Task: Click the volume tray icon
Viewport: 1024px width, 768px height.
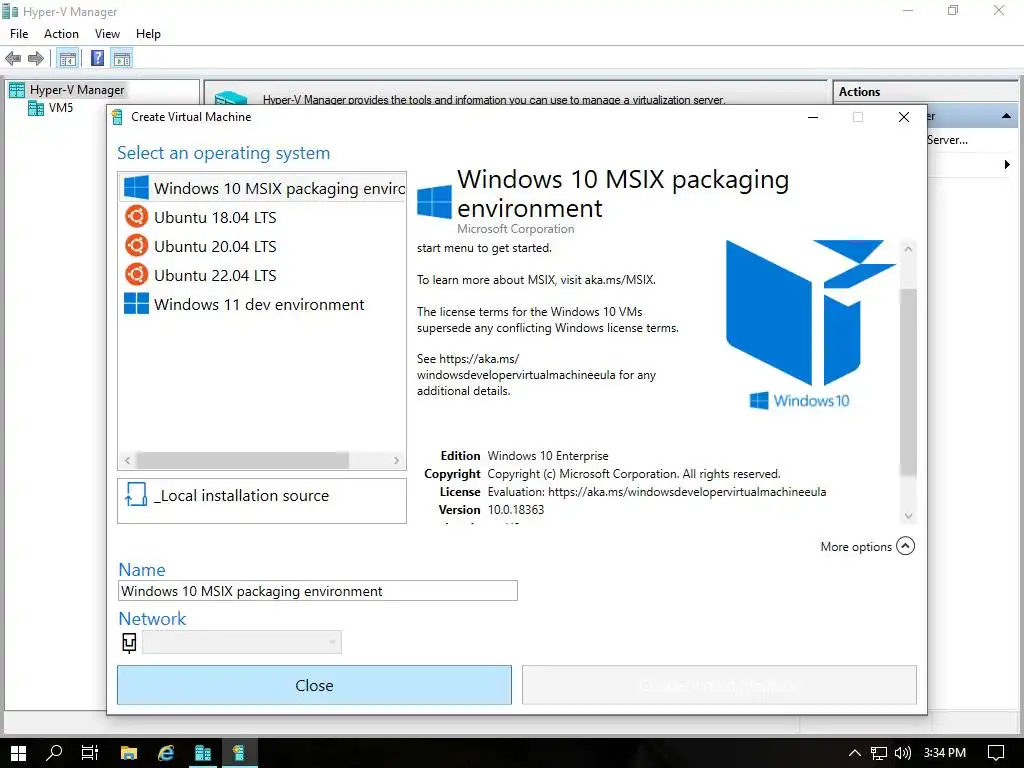Action: 903,753
